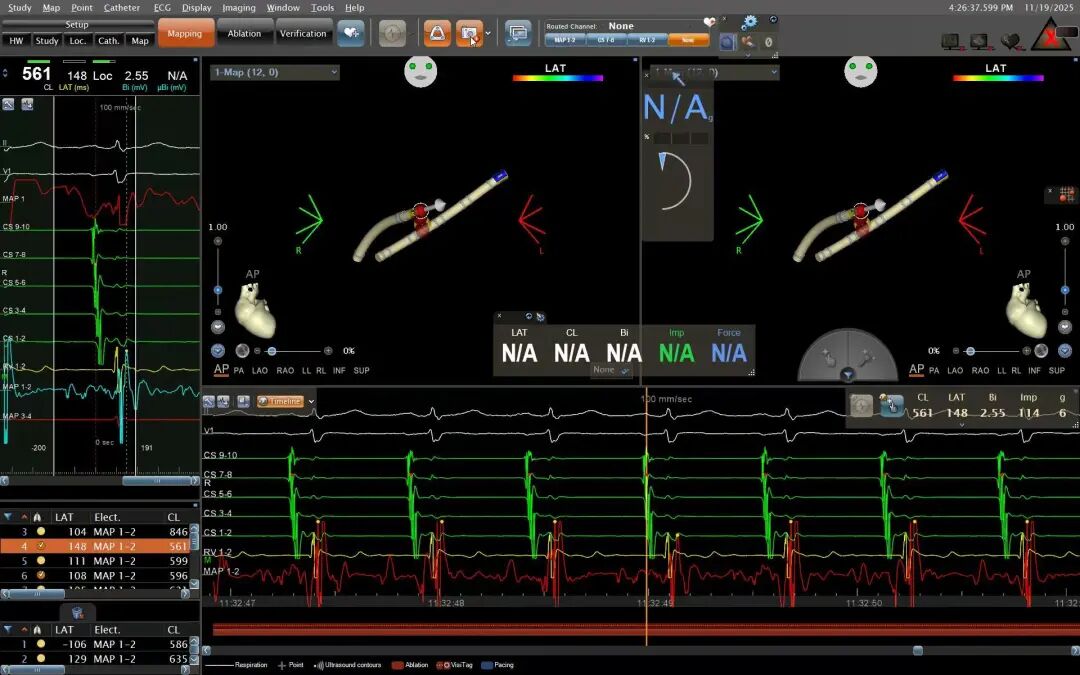Expand the arrow next to the camera icon

point(488,33)
